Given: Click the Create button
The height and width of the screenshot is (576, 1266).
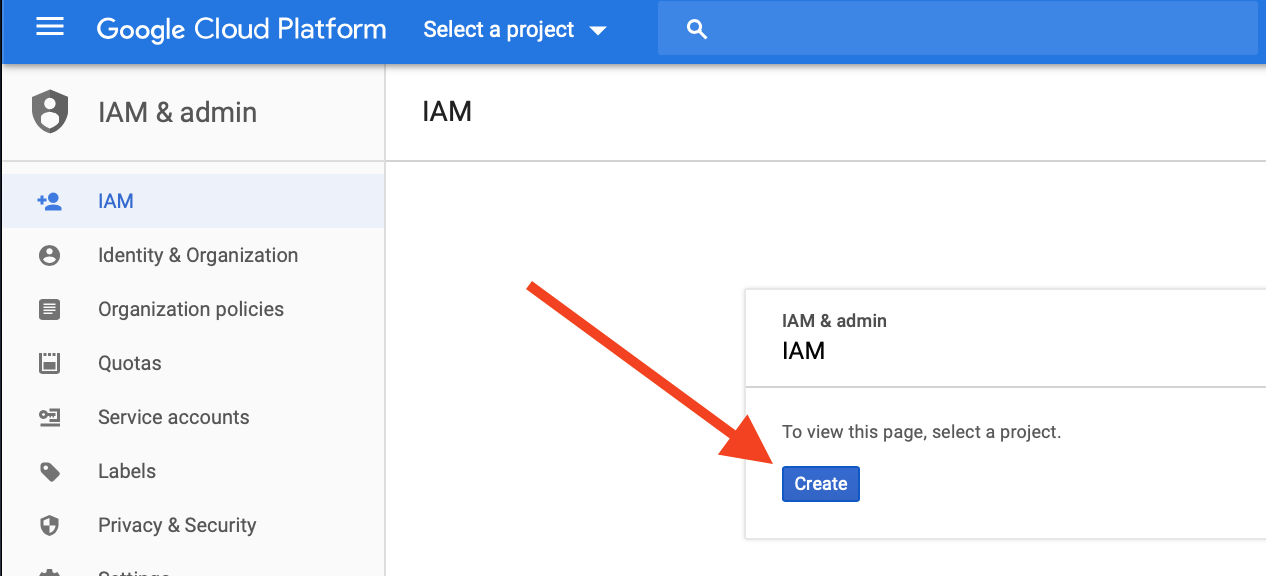Looking at the screenshot, I should pos(821,484).
